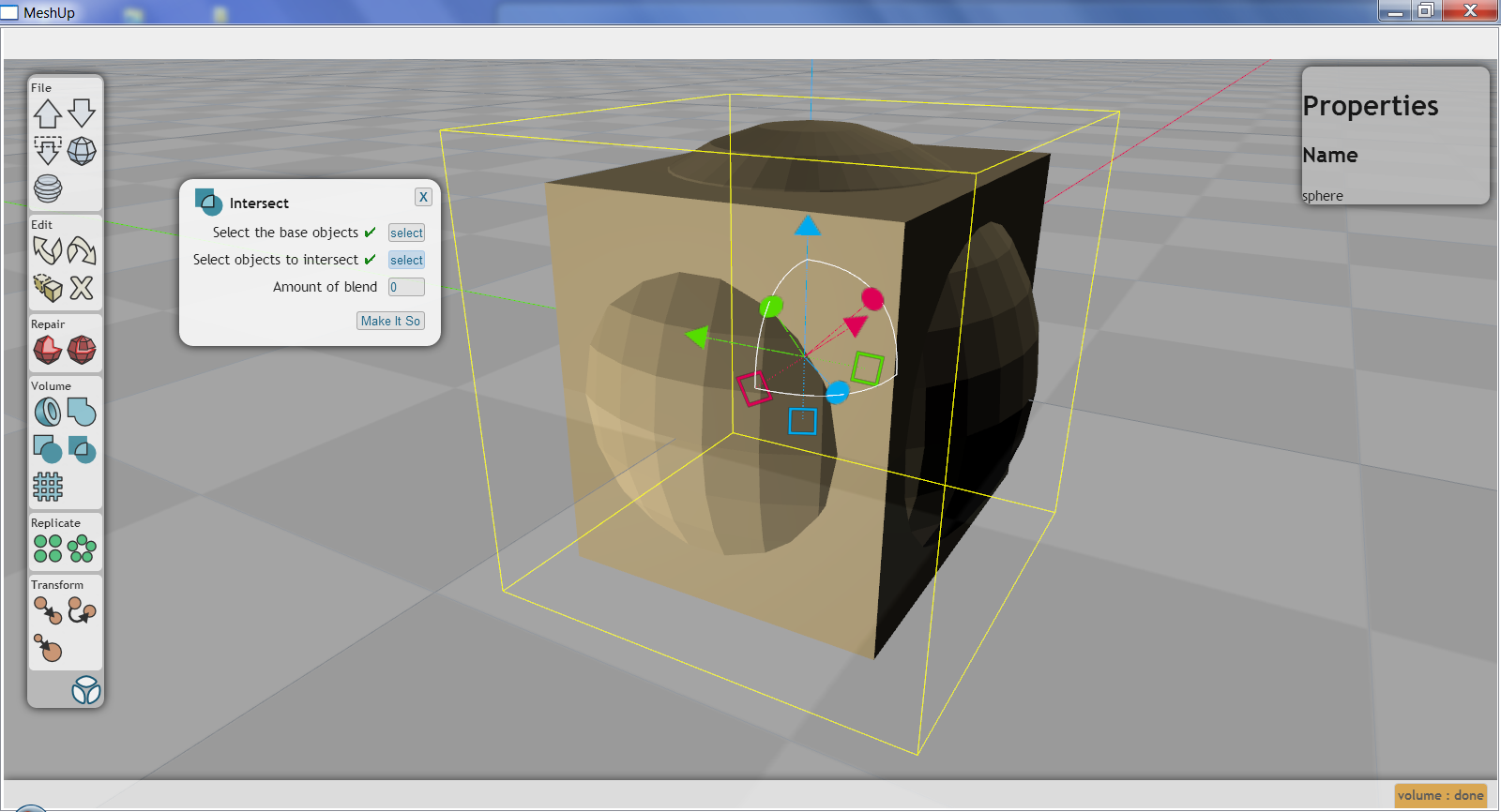Image resolution: width=1501 pixels, height=812 pixels.
Task: Click the dashed-box down-arrow icon in File
Action: point(48,150)
